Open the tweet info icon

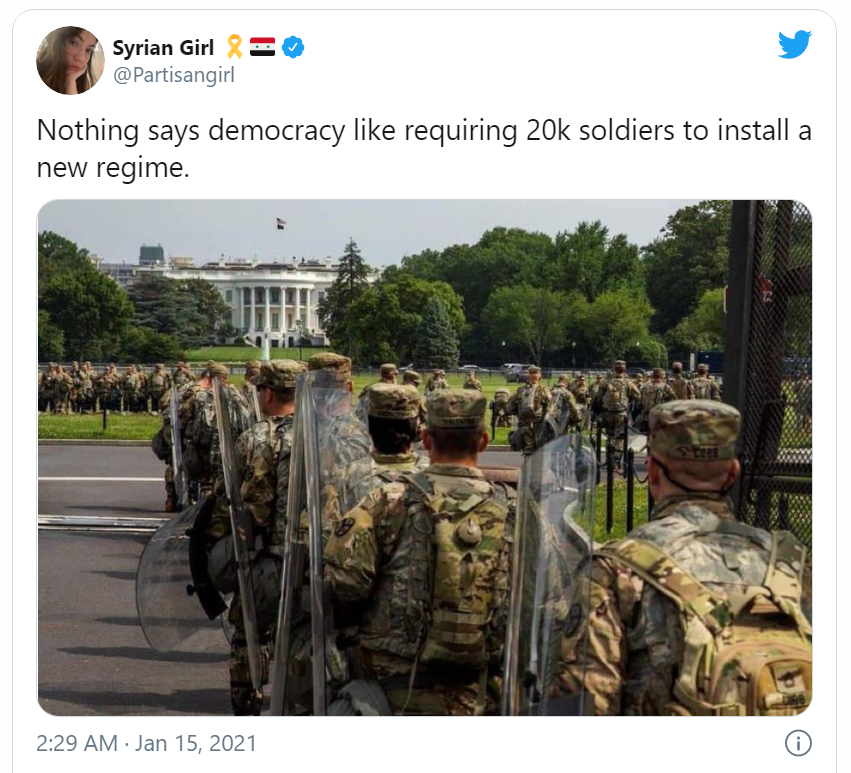tap(798, 743)
